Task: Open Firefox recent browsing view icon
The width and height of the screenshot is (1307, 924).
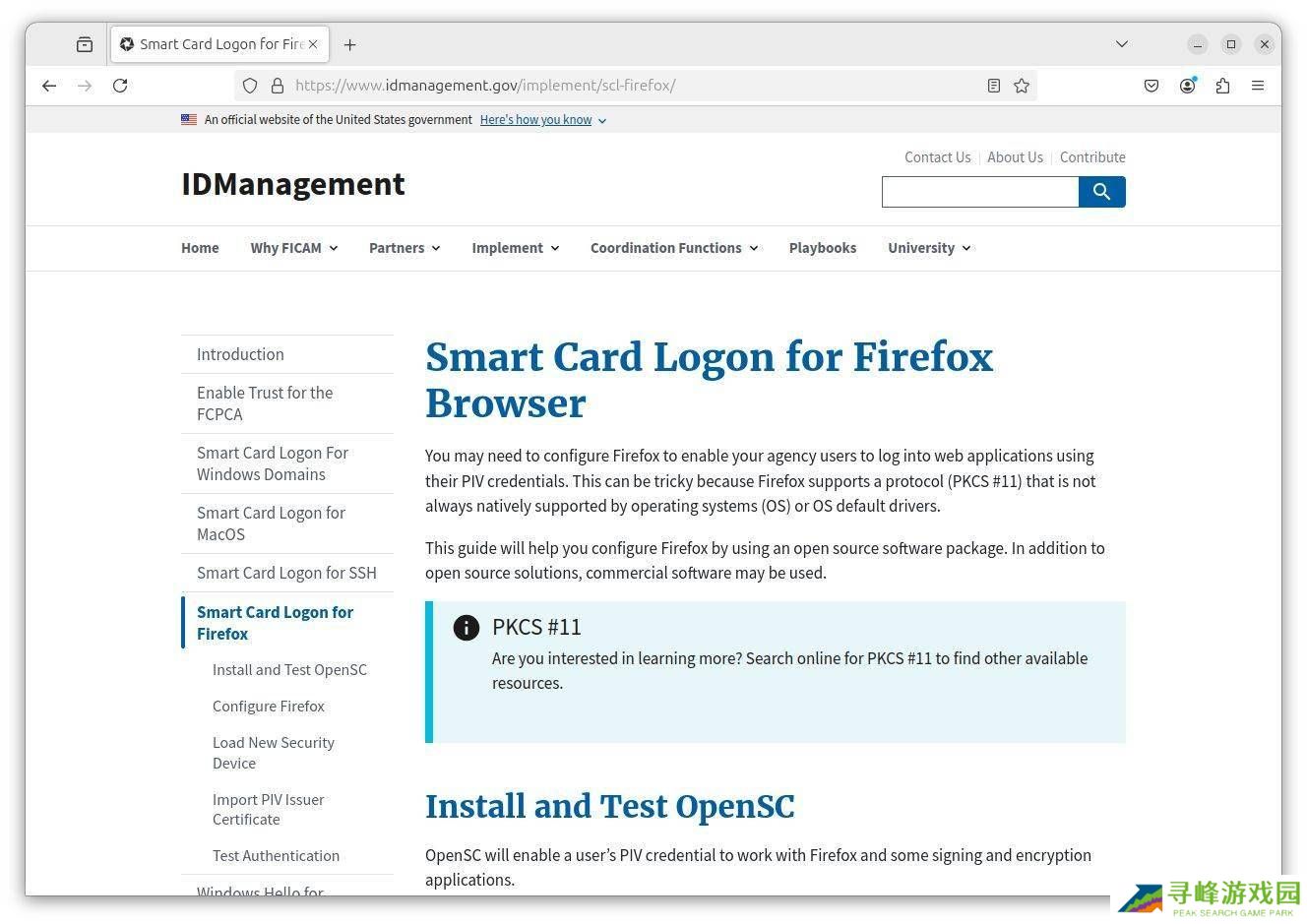Action: pyautogui.click(x=85, y=44)
